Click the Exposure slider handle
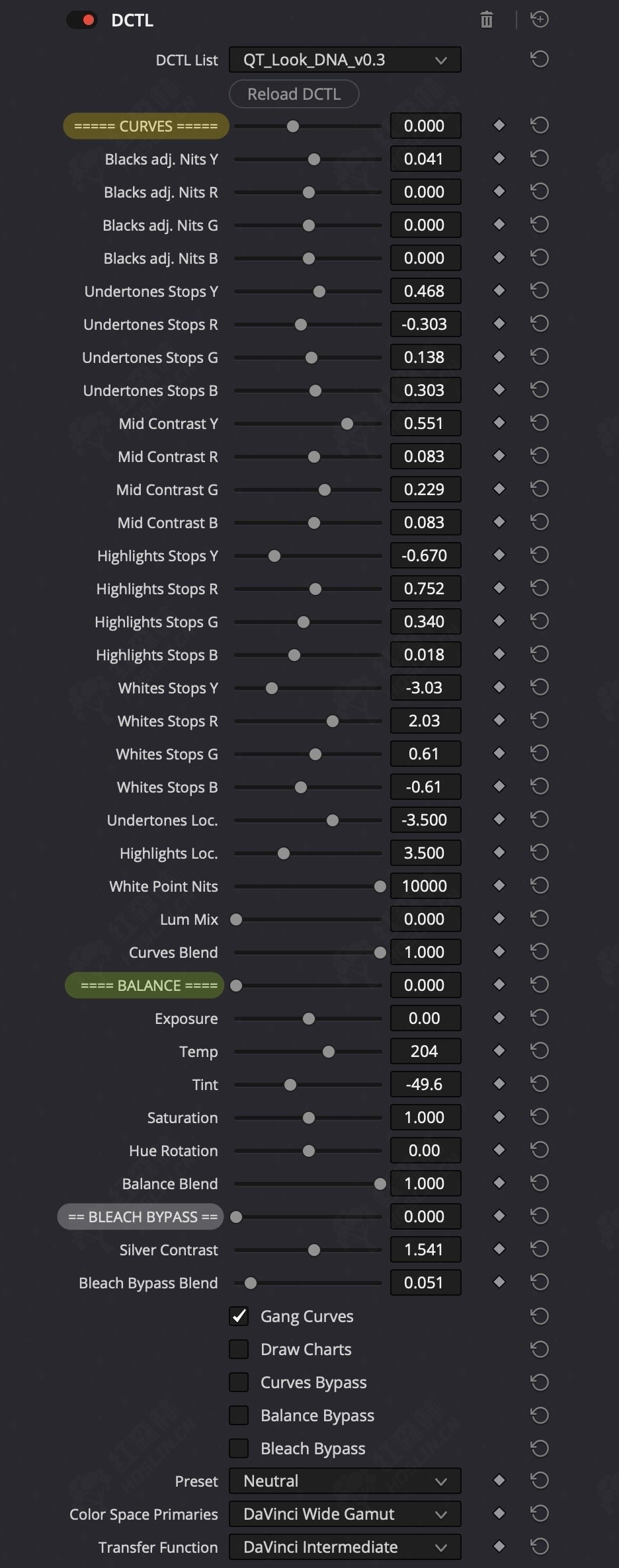This screenshot has width=619, height=1568. point(309,1019)
